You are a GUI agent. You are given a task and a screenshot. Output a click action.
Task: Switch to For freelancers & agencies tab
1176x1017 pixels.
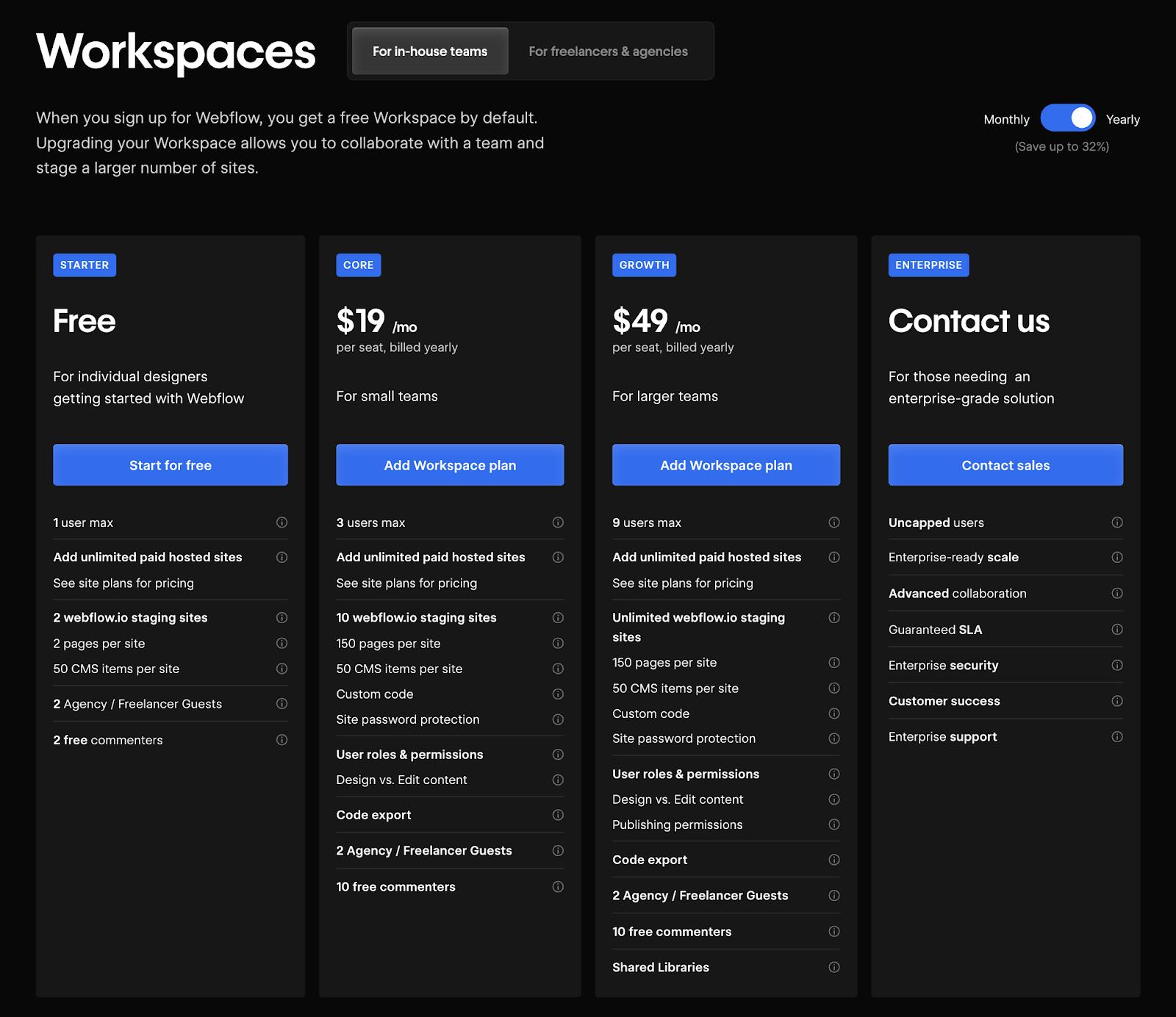tap(608, 51)
